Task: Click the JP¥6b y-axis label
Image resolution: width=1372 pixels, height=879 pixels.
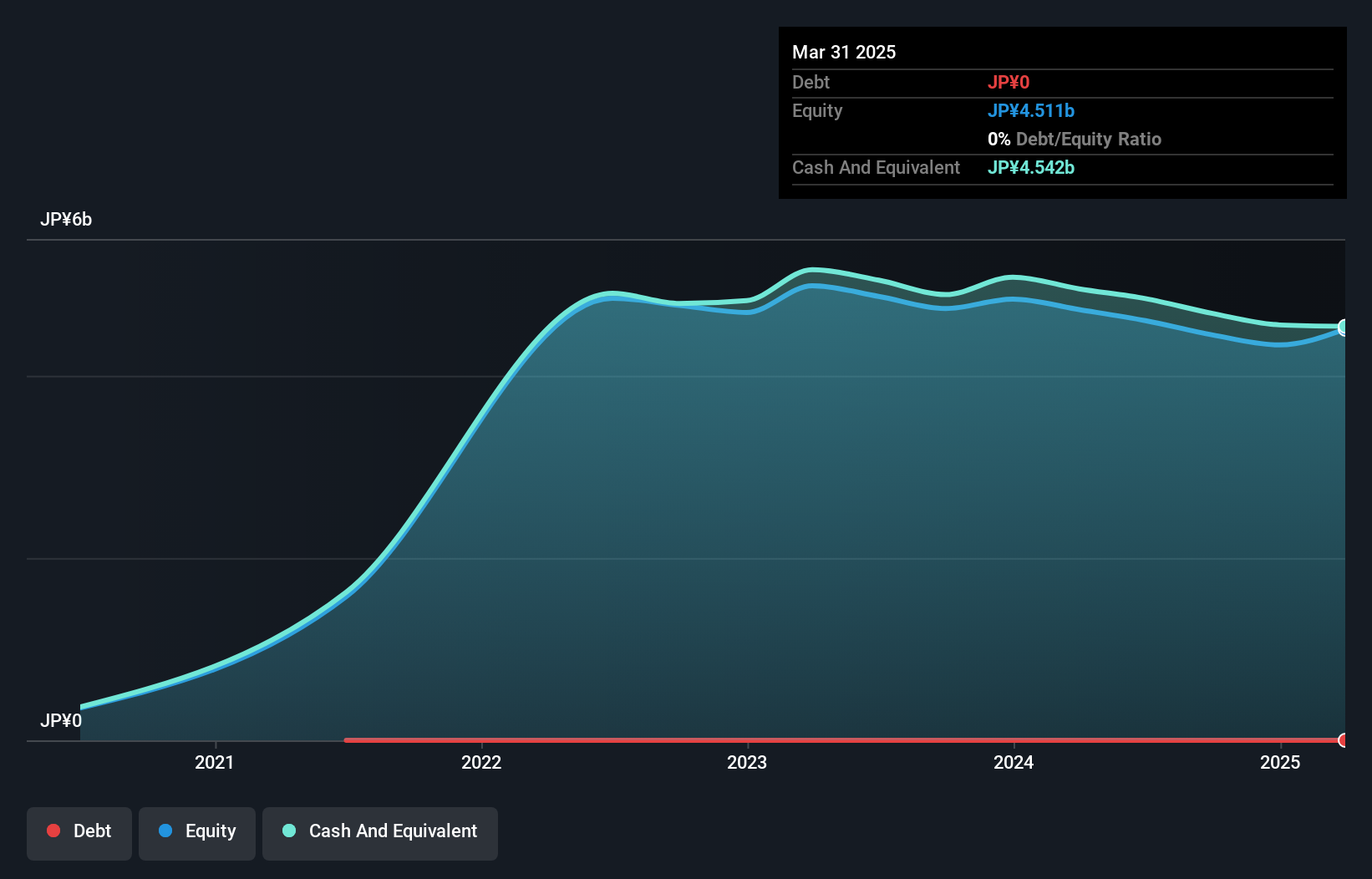Action: [66, 220]
